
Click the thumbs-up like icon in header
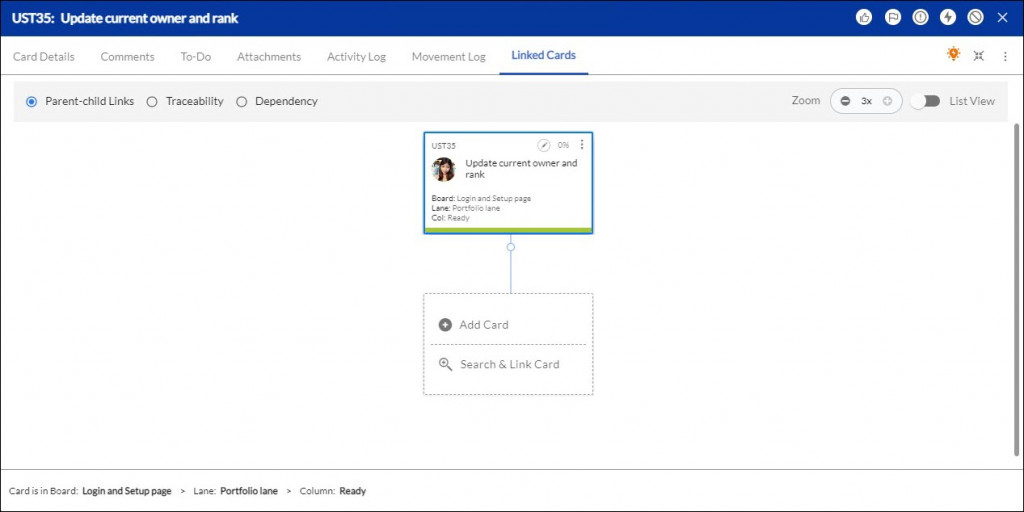click(x=864, y=18)
